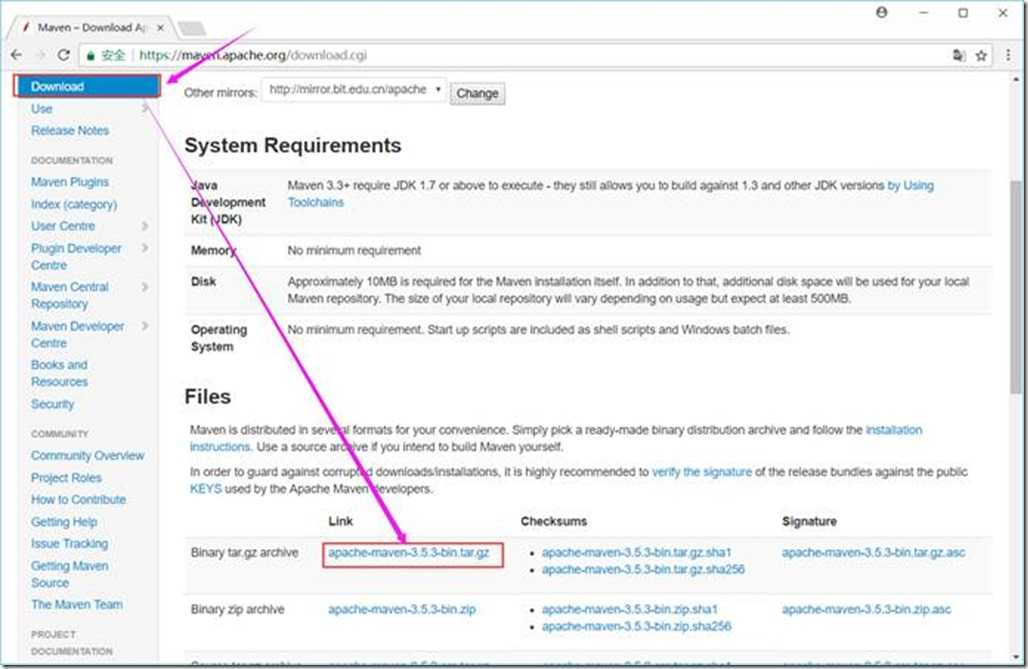Open the KEYS link
Screen dimensions: 1028x669
click(206, 489)
